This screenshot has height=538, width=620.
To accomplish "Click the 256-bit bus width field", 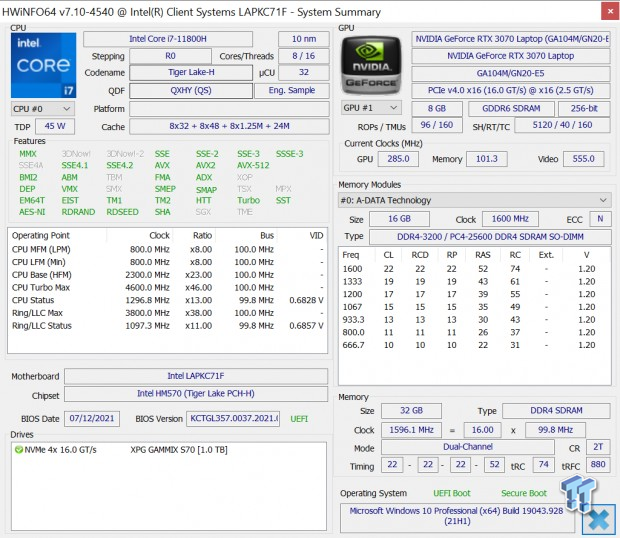I will click(584, 109).
